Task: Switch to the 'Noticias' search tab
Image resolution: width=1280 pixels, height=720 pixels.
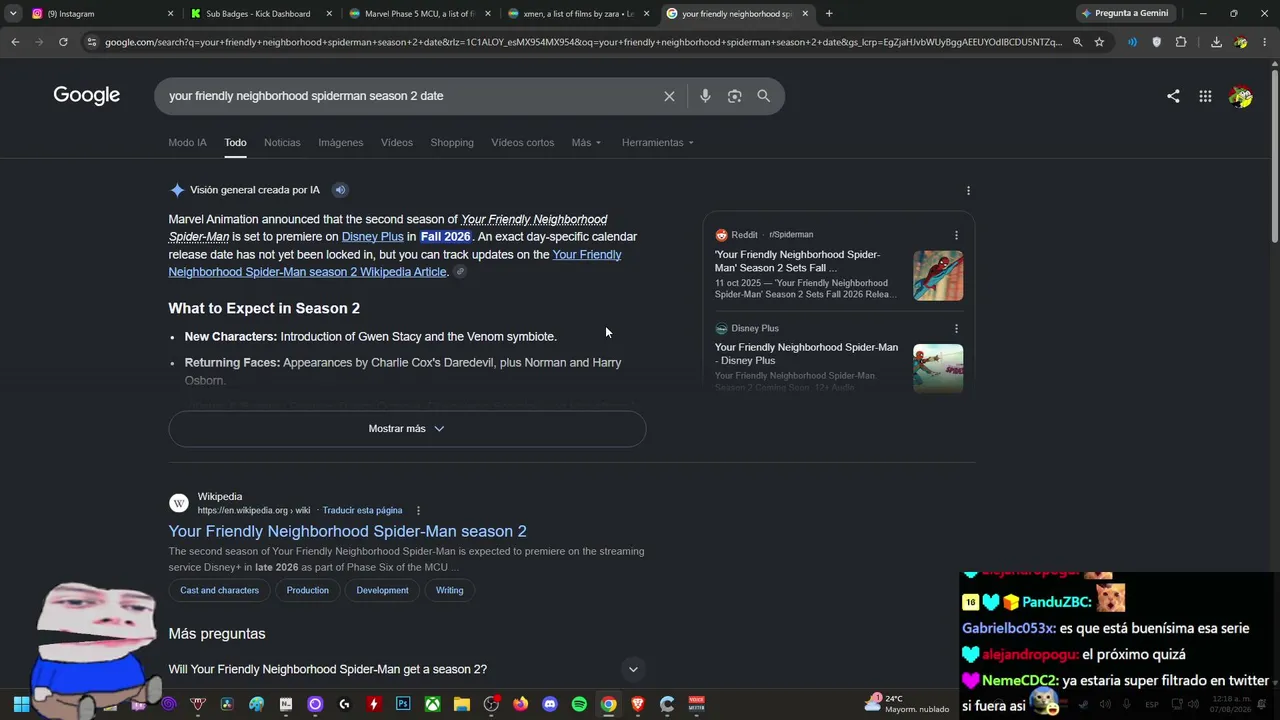Action: point(282,143)
